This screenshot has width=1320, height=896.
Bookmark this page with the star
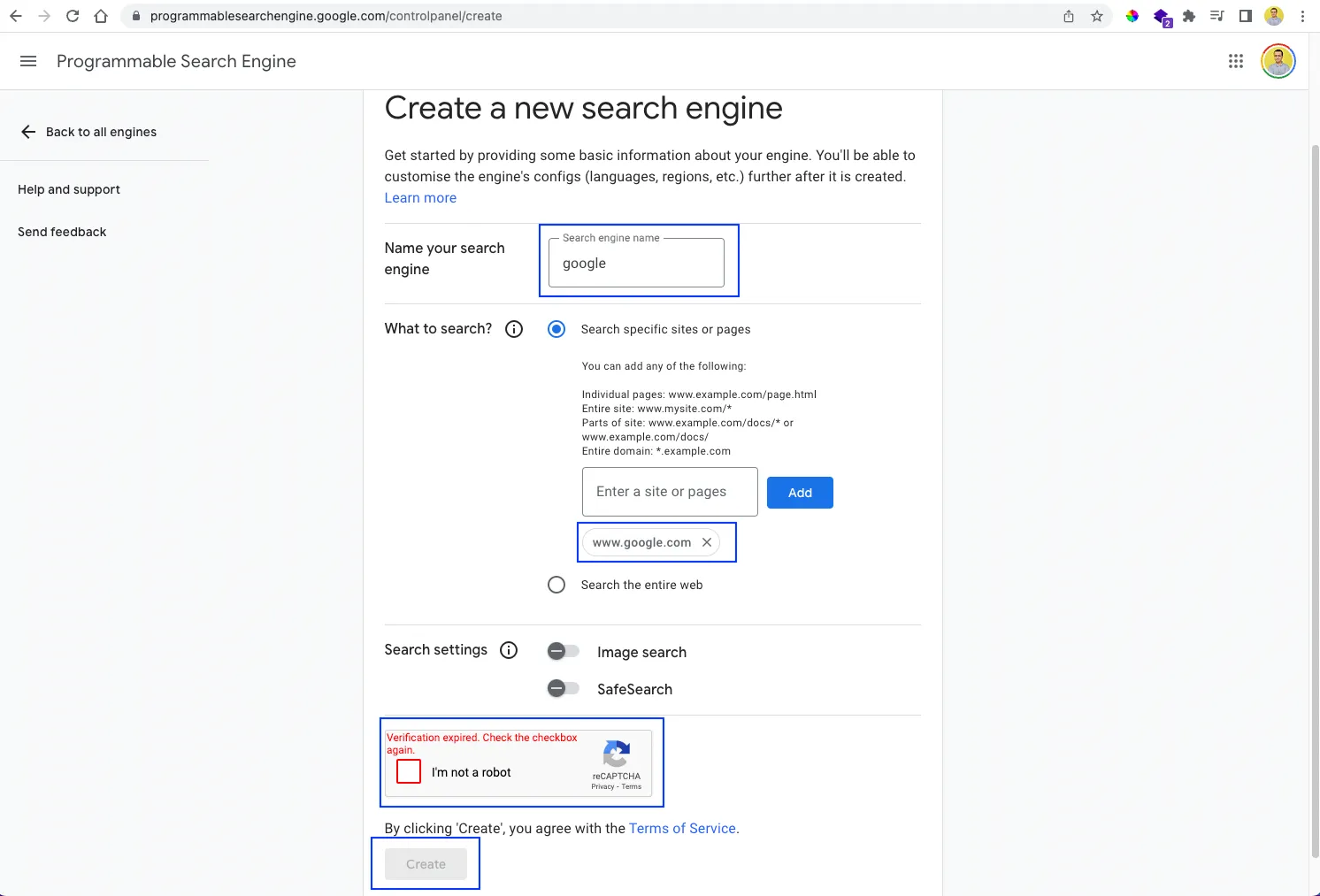[1097, 16]
